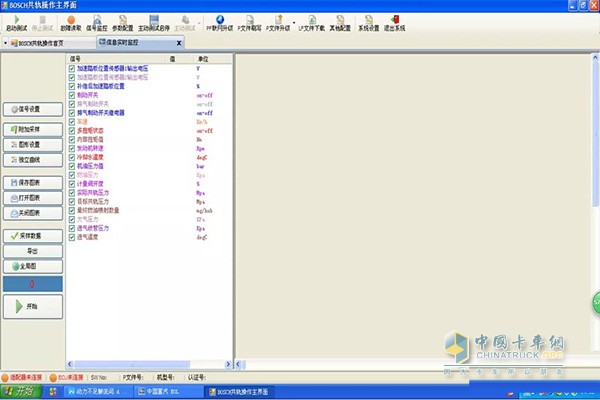Click the blue counter field showing 0
600x400 pixels.
pos(33,284)
